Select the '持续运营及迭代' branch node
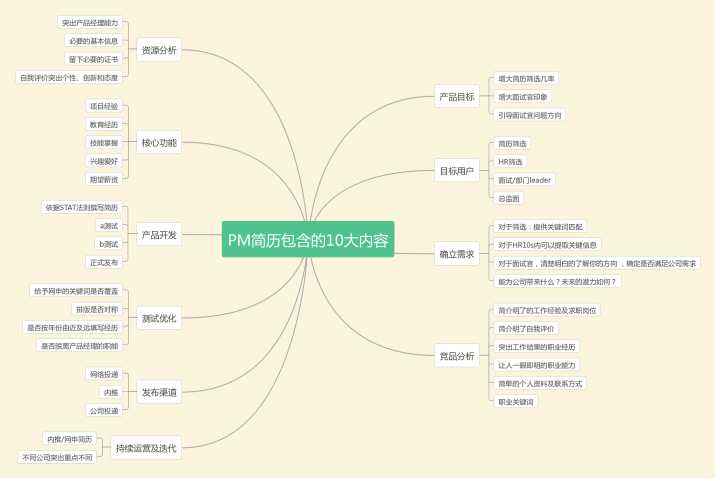Screen dimensions: 720x481 click(x=146, y=448)
